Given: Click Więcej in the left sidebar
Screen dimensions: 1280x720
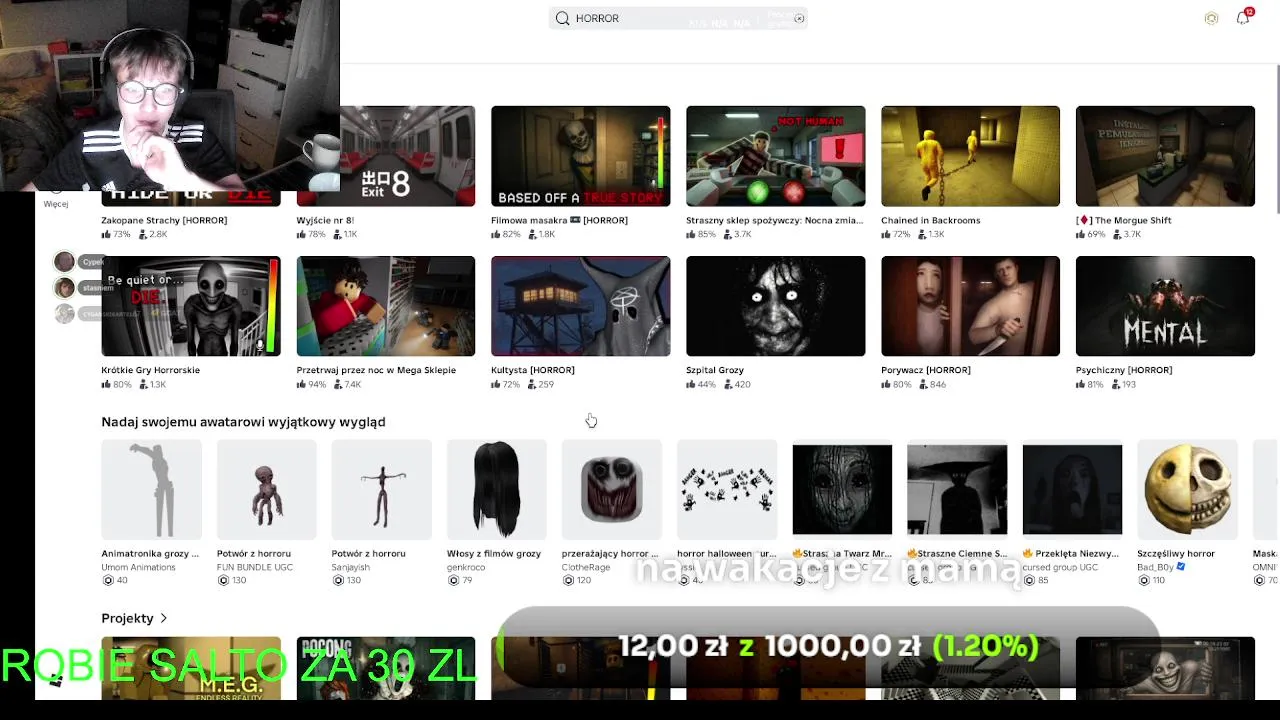Looking at the screenshot, I should (x=56, y=204).
